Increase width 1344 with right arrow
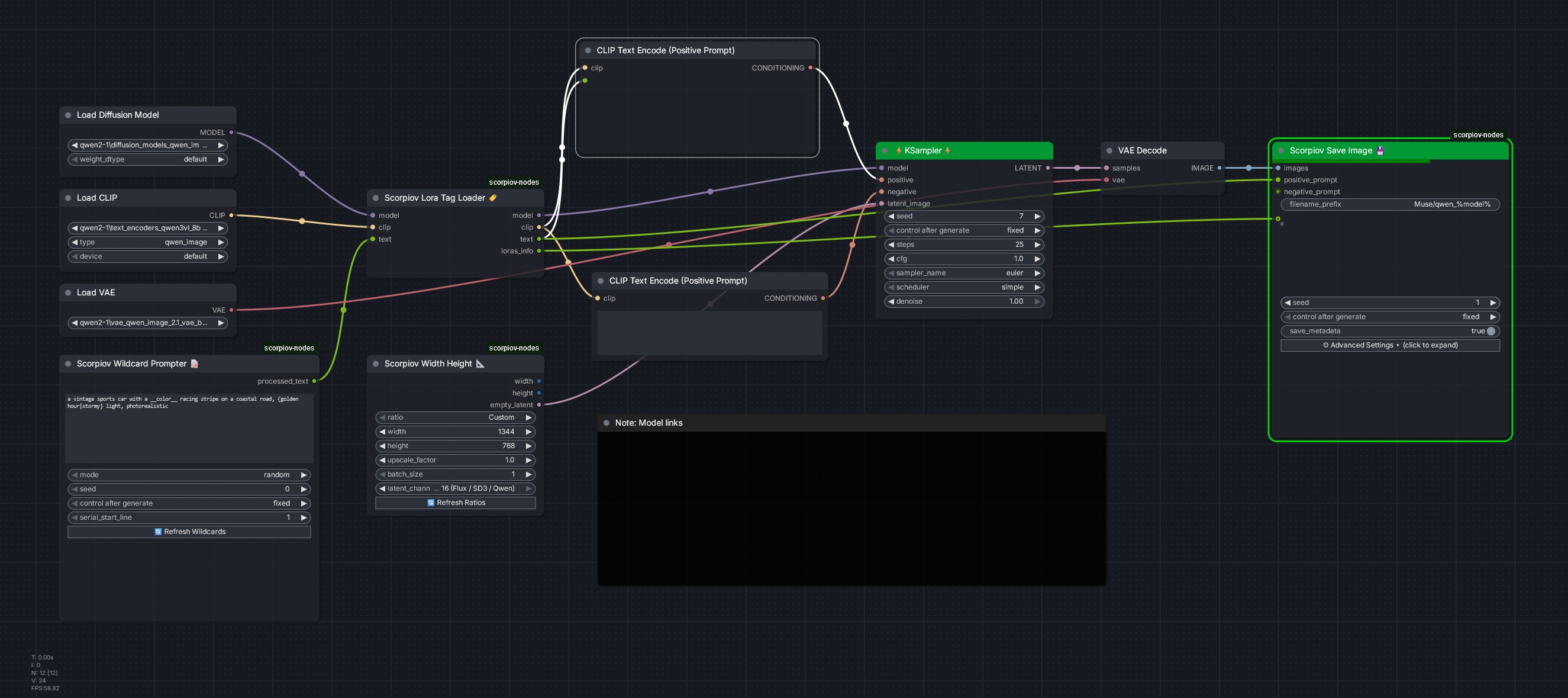The width and height of the screenshot is (1568, 698). coord(528,432)
